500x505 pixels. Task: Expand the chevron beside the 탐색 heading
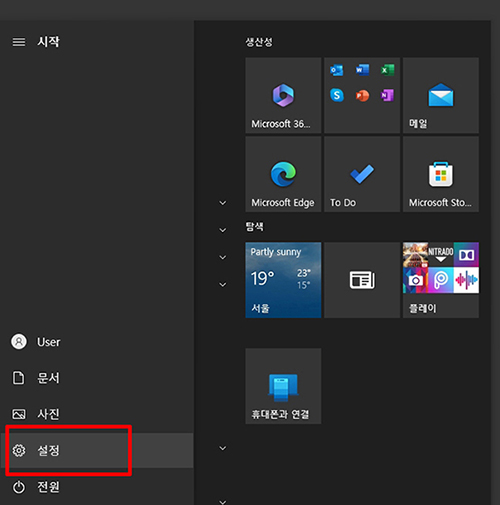pyautogui.click(x=223, y=230)
